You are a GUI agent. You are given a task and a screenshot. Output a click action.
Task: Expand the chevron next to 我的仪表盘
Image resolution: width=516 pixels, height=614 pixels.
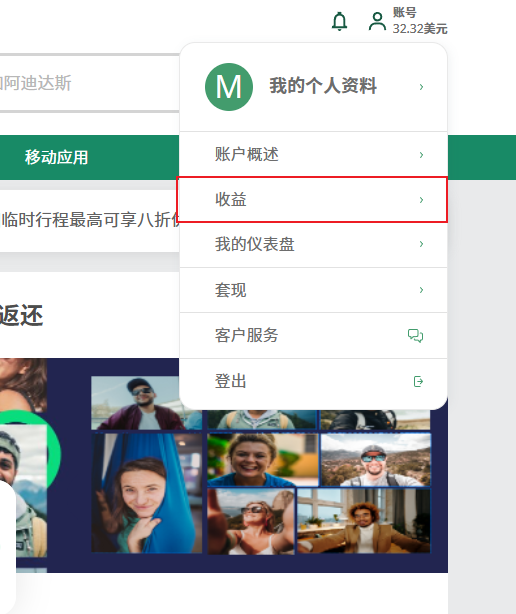coord(421,244)
